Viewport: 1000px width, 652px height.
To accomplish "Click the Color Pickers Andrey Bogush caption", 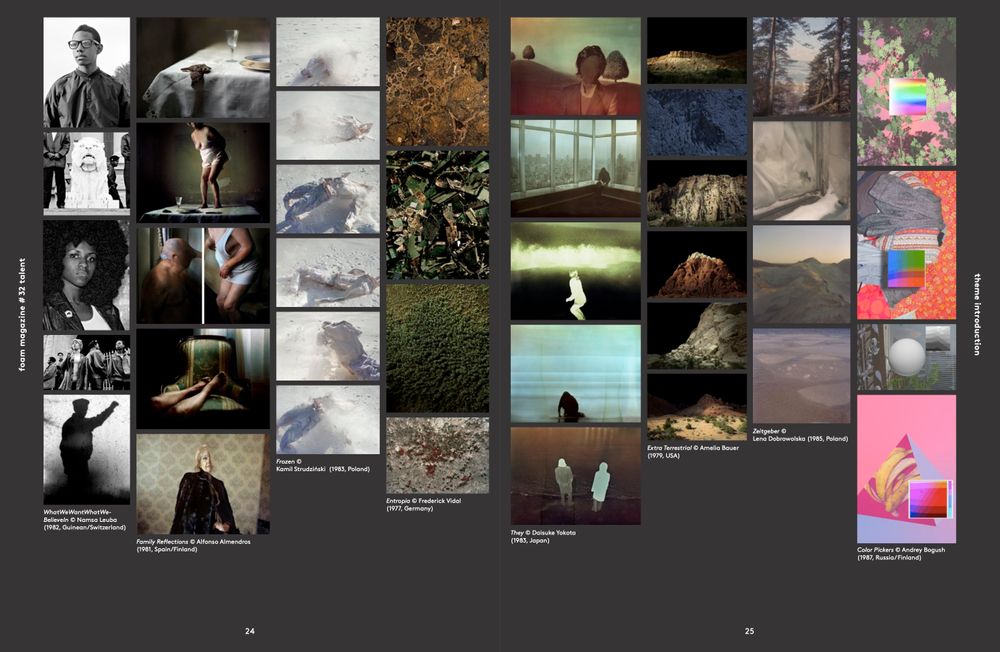I will 900,553.
